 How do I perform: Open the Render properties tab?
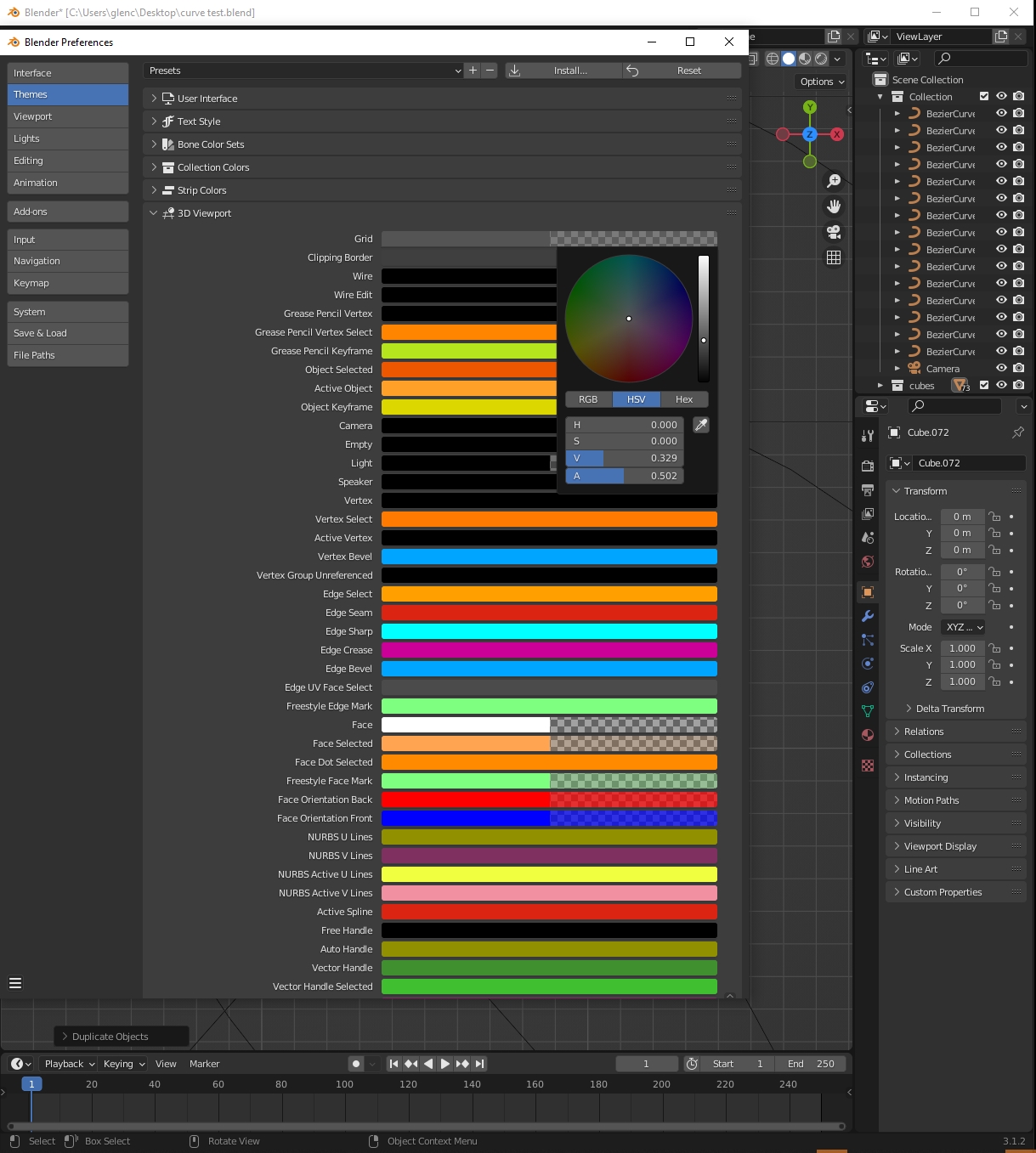868,466
